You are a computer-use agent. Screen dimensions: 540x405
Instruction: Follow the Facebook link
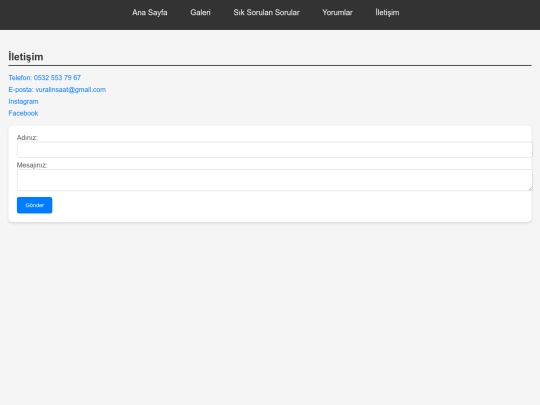tap(23, 113)
